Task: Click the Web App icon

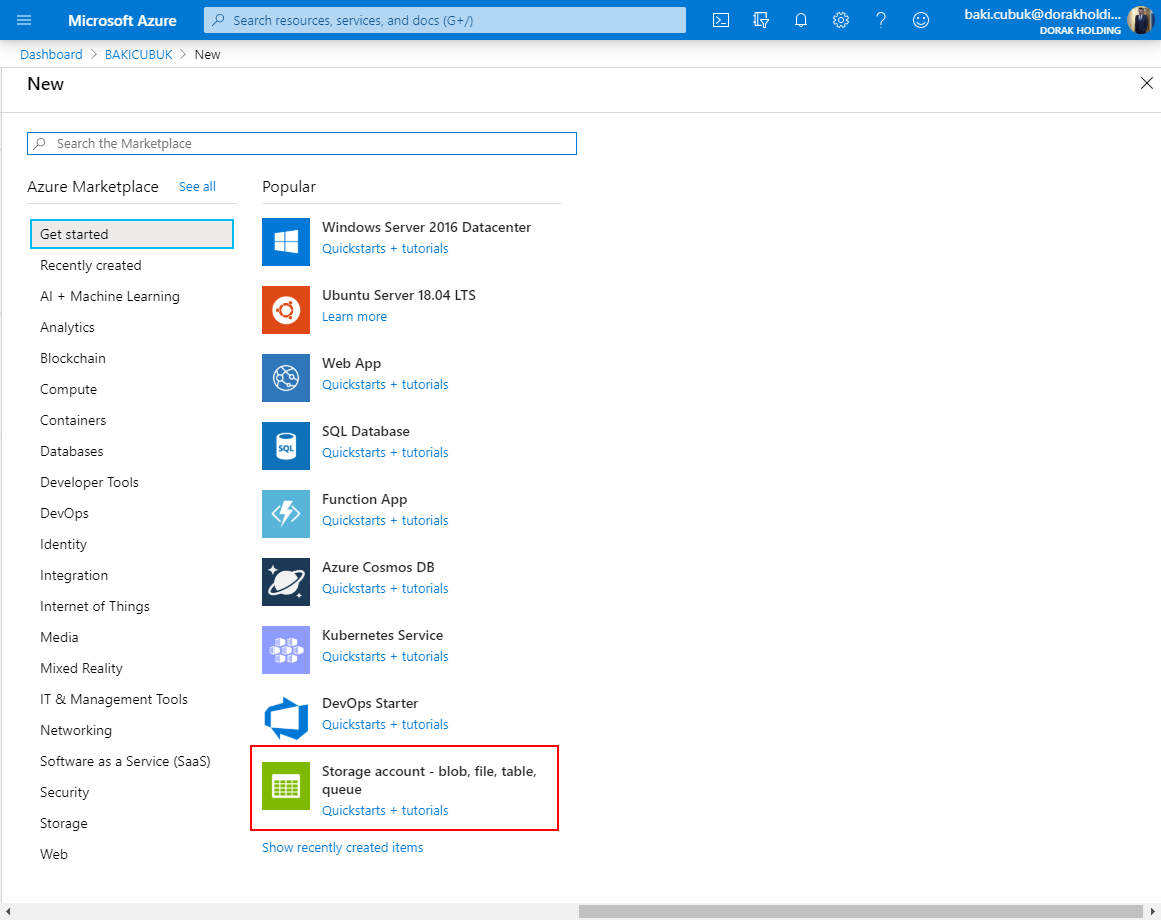Action: tap(286, 378)
